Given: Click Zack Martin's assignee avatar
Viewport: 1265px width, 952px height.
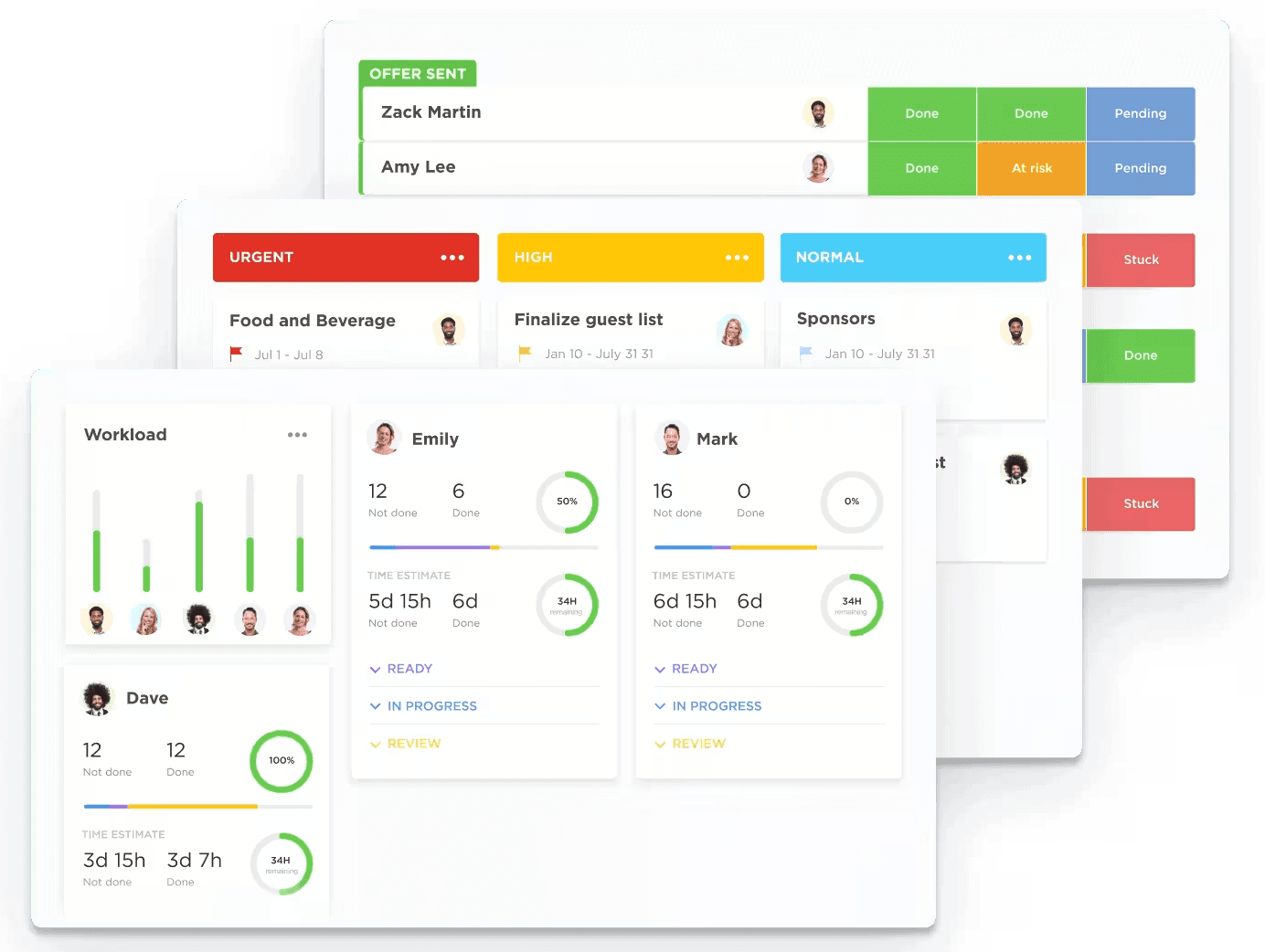Looking at the screenshot, I should (818, 113).
